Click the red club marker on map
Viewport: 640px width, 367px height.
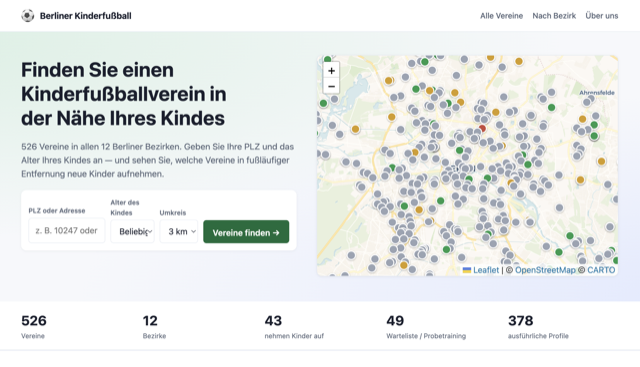coord(482,129)
